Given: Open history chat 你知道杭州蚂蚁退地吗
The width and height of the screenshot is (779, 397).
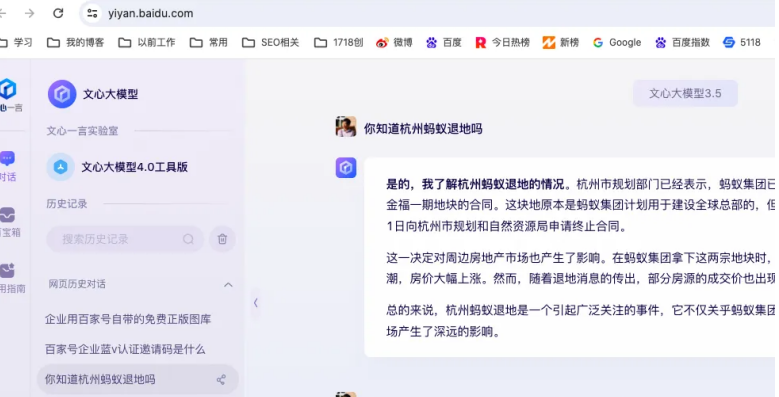Looking at the screenshot, I should [x=138, y=380].
